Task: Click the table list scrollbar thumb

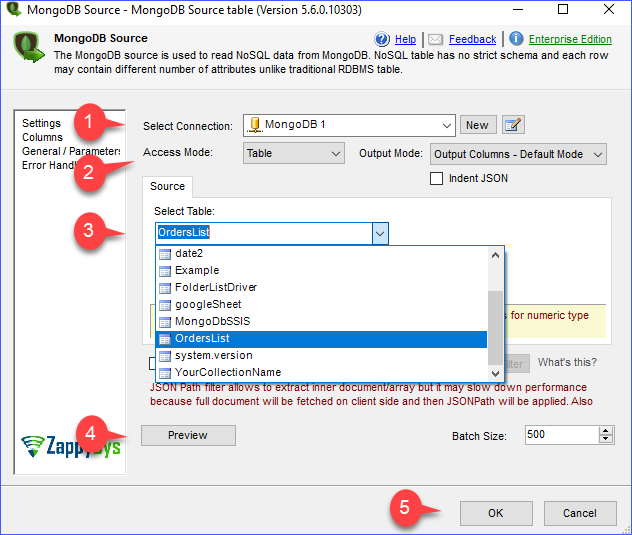Action: pyautogui.click(x=495, y=328)
